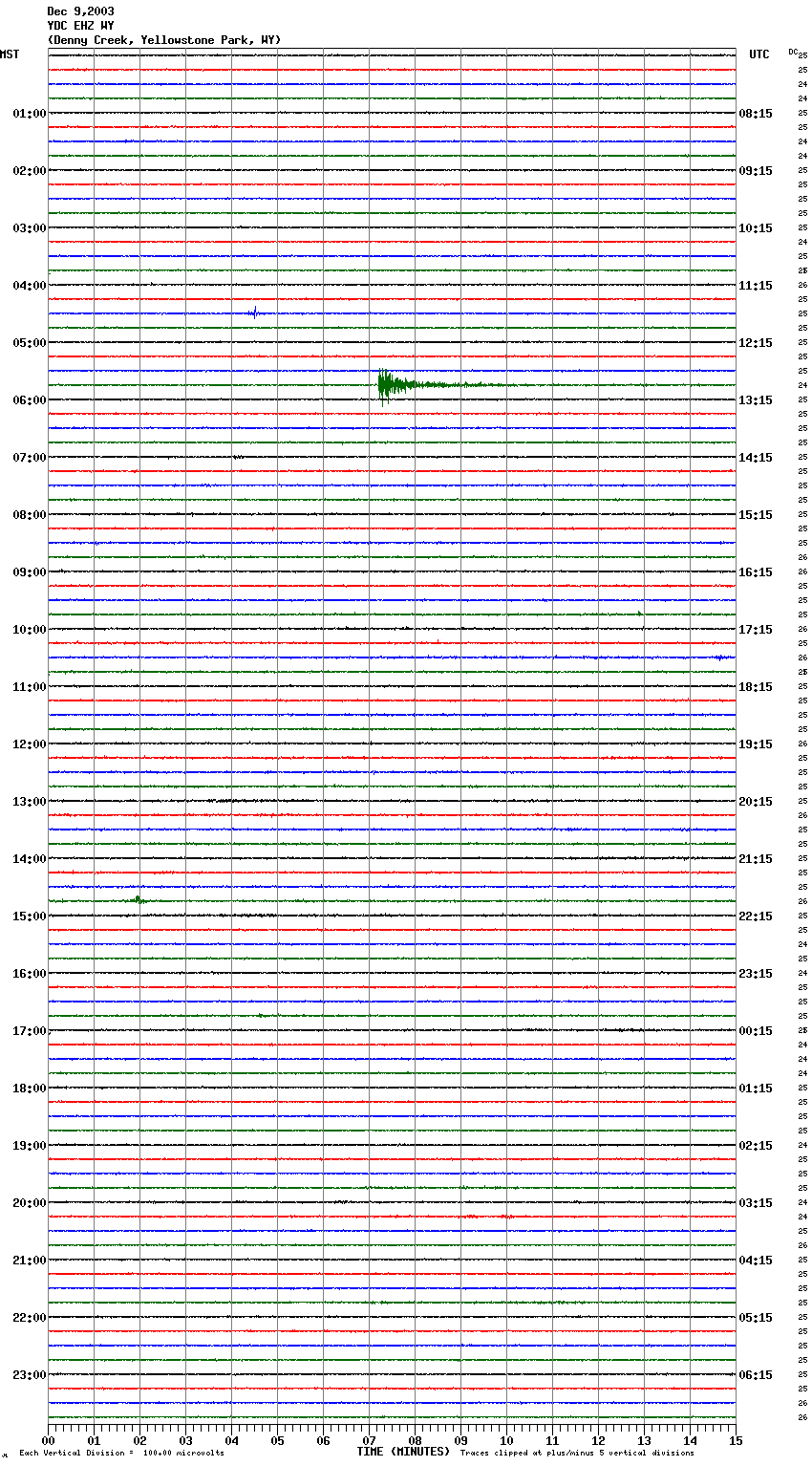Select the 05:00 MST time label

tap(30, 343)
